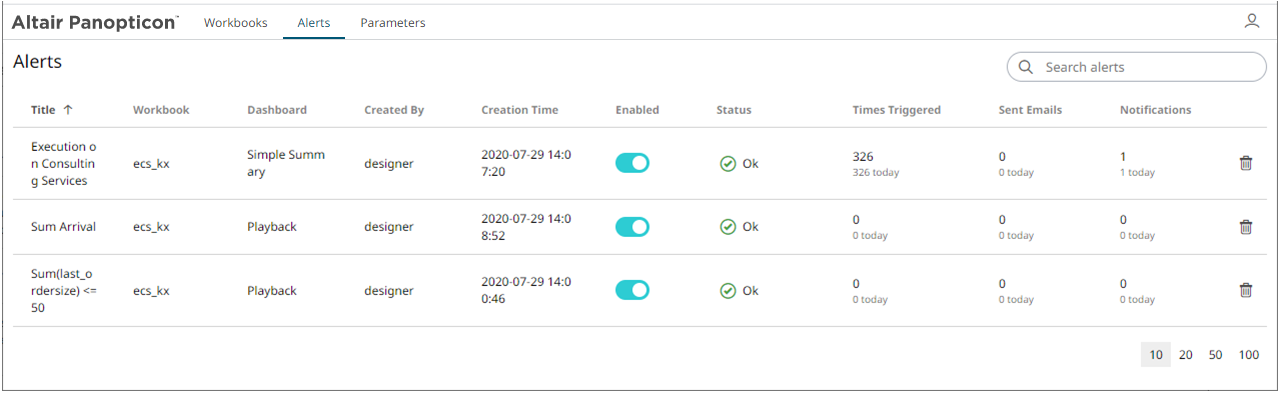
Task: Delete the Sum(last_ordersize) <= 50 alert
Action: coord(1246,290)
